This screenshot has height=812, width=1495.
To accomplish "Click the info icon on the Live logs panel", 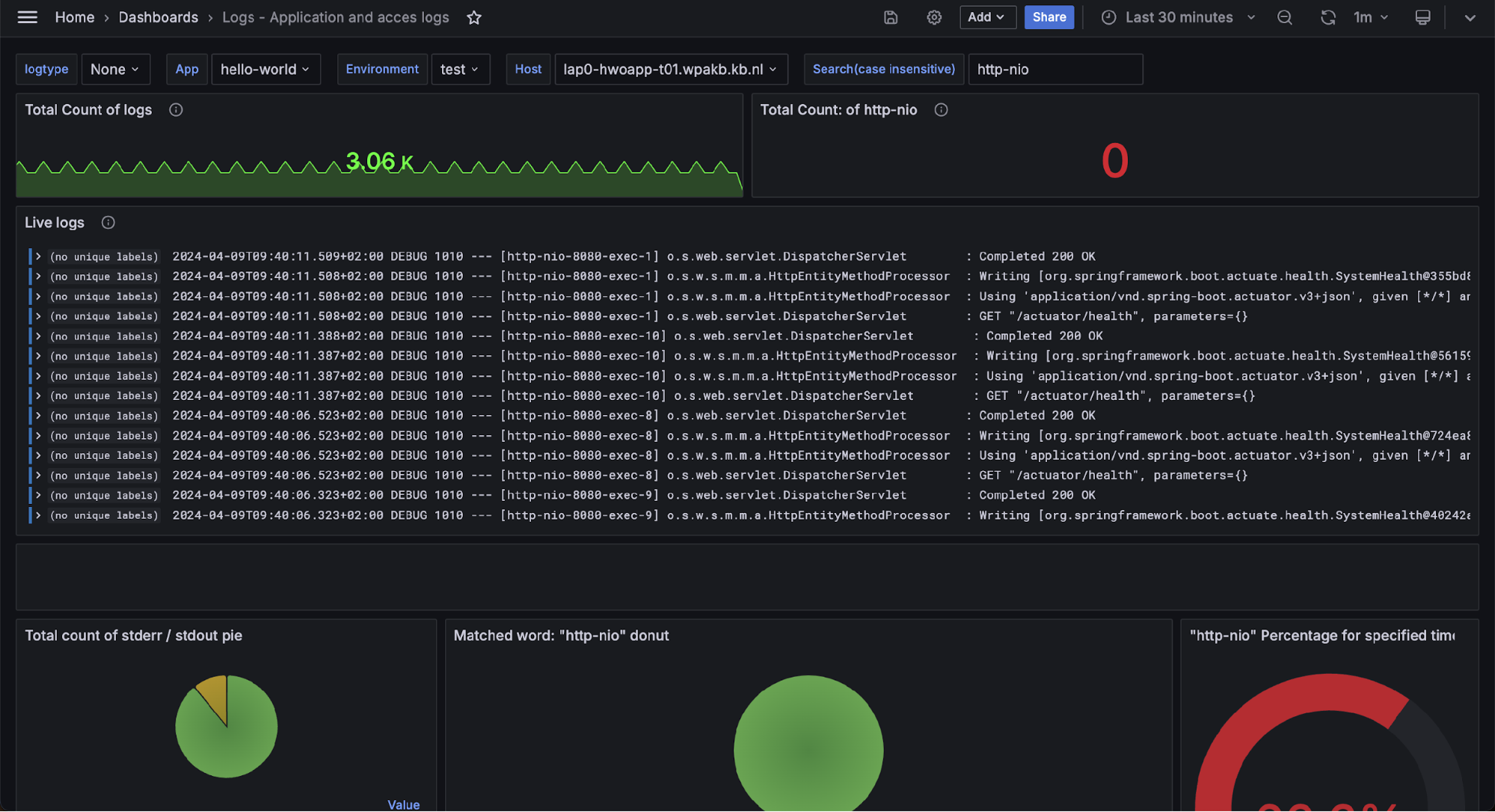I will [x=108, y=222].
